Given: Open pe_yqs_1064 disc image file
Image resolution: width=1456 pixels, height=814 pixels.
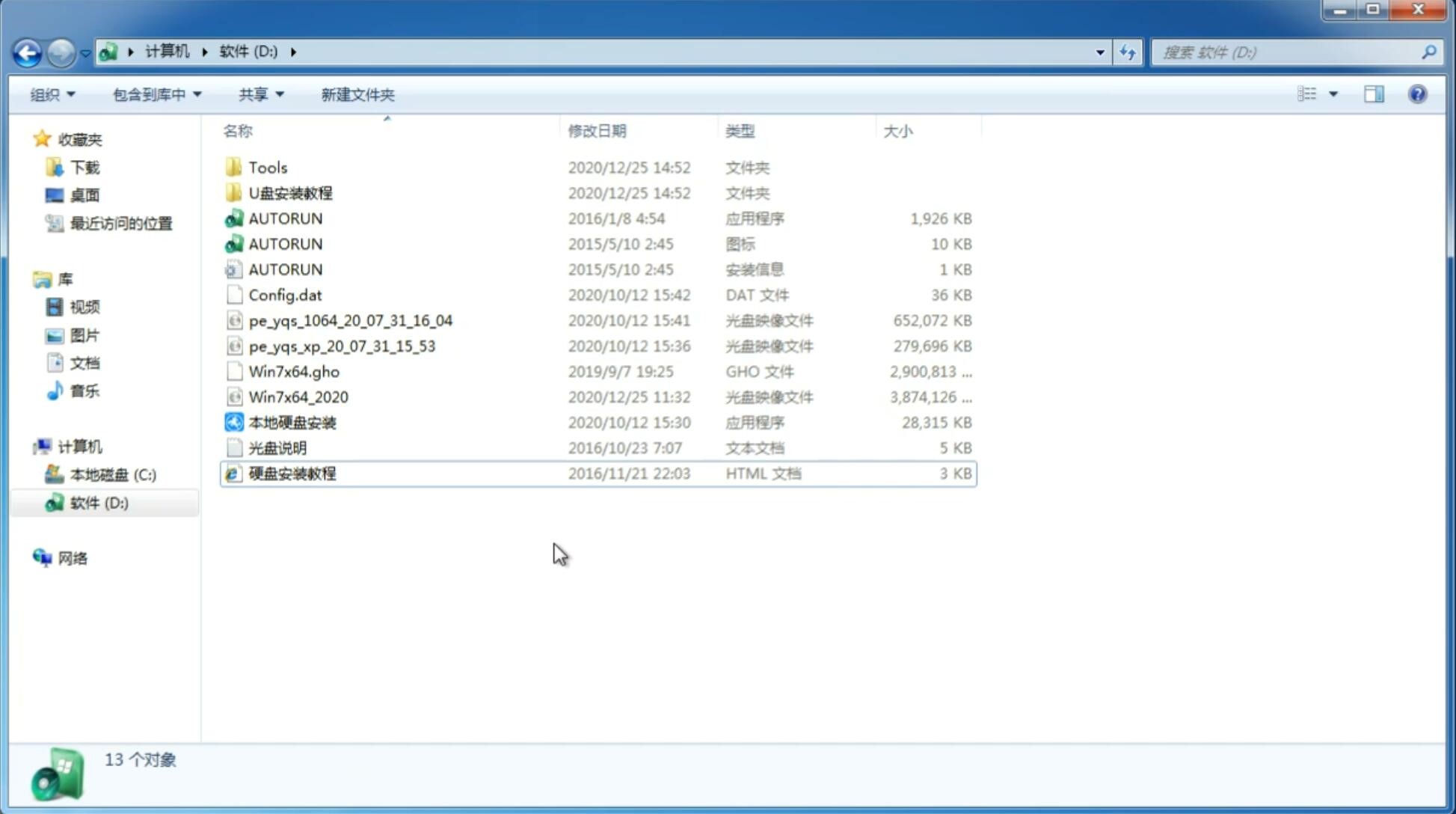Looking at the screenshot, I should click(x=351, y=320).
